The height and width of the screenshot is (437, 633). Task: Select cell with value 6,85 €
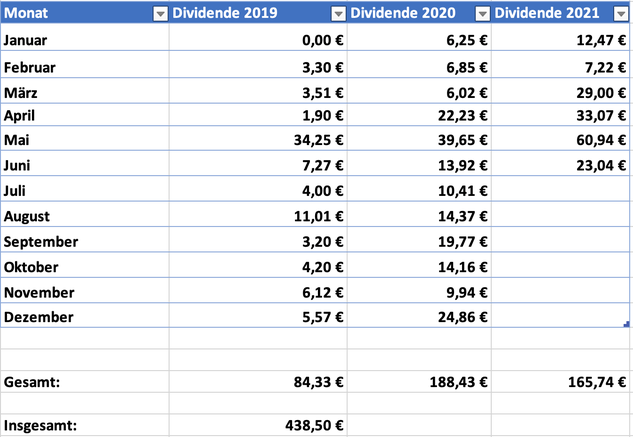419,64
